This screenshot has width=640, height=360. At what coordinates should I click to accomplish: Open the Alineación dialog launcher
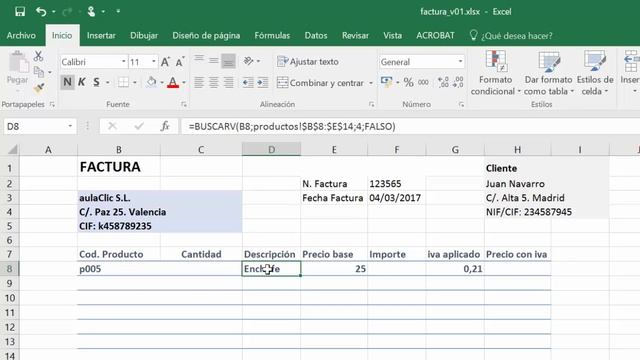tap(371, 104)
